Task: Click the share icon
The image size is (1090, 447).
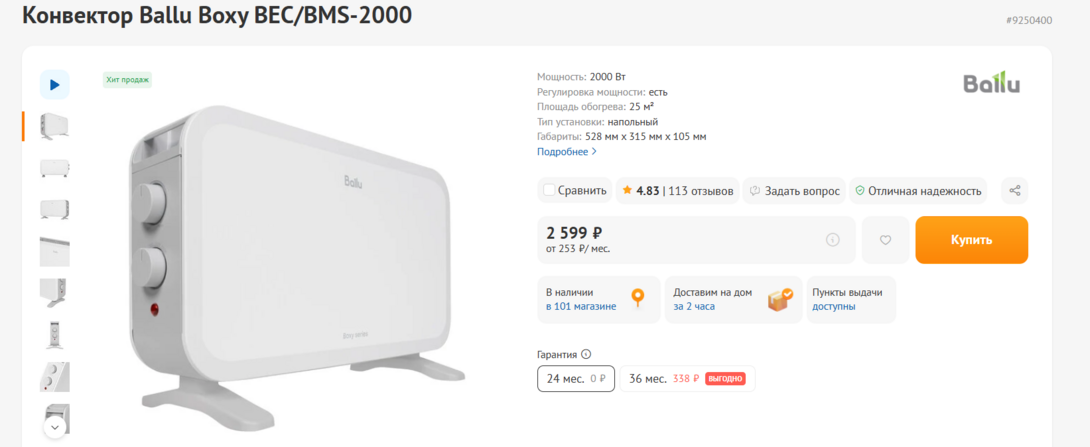Action: (x=1014, y=191)
